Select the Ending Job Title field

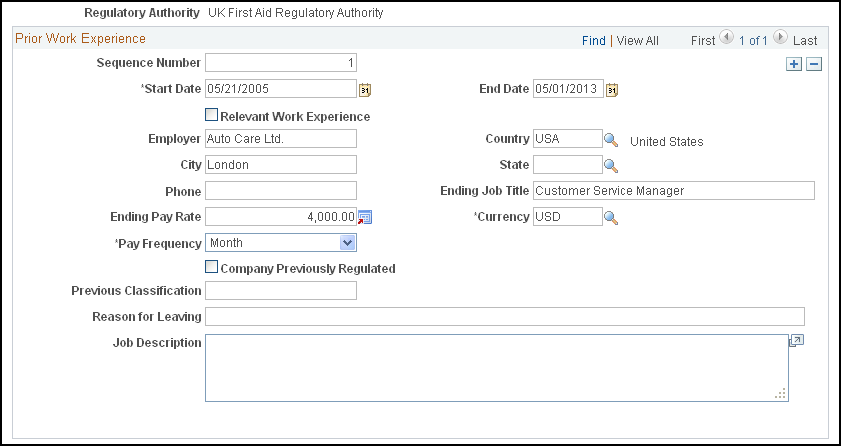pyautogui.click(x=674, y=190)
